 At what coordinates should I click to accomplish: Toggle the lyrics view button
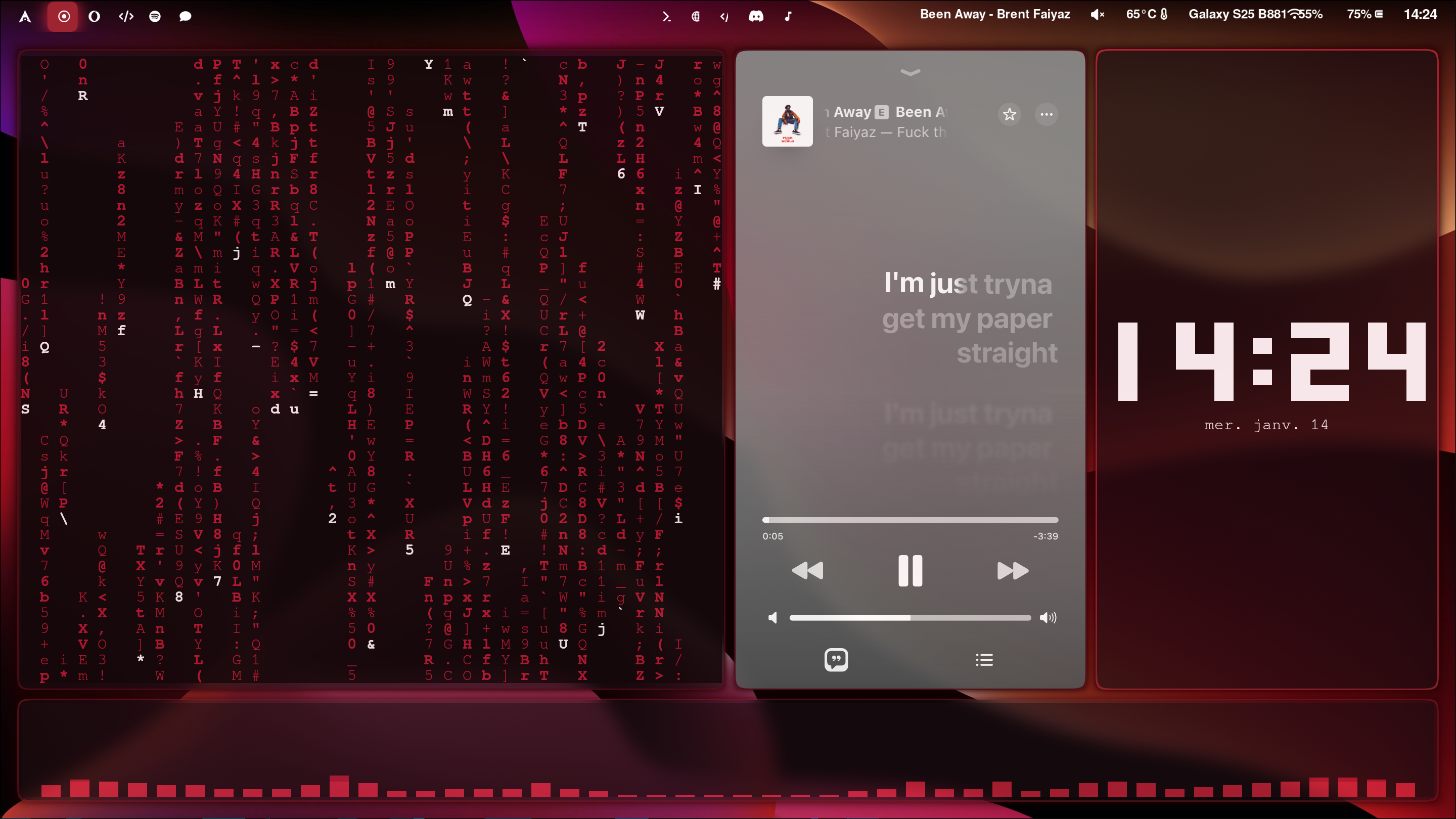coord(836,659)
